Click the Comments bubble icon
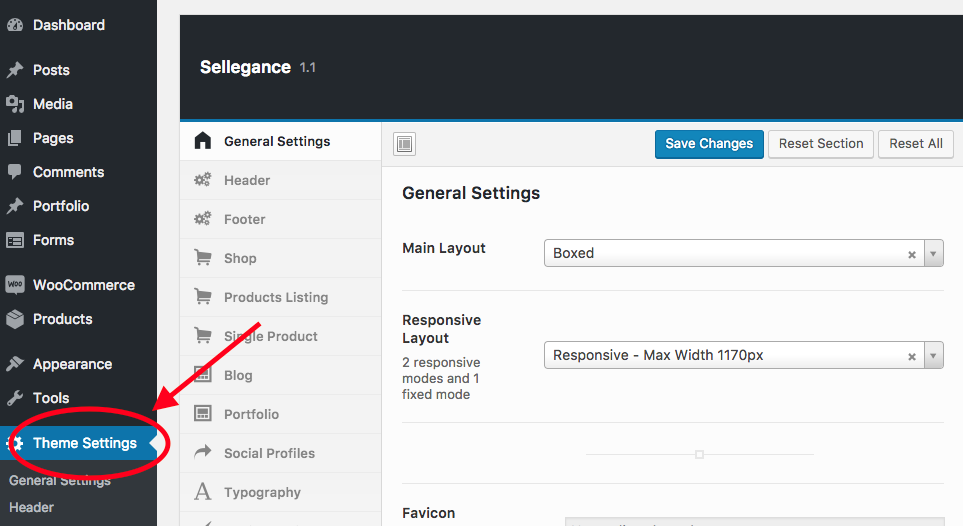This screenshot has width=963, height=526. (x=15, y=172)
